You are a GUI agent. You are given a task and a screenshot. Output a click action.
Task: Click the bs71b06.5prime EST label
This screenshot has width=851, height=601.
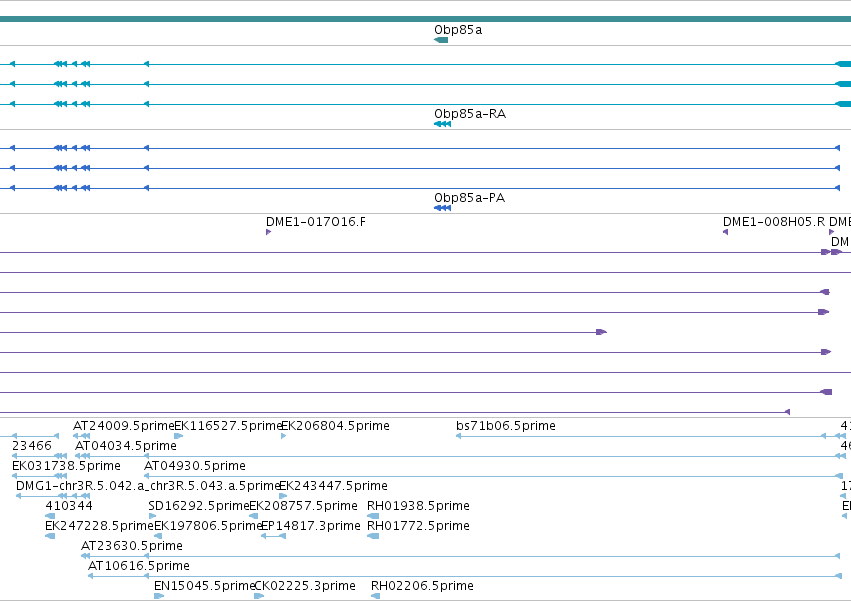(x=505, y=426)
